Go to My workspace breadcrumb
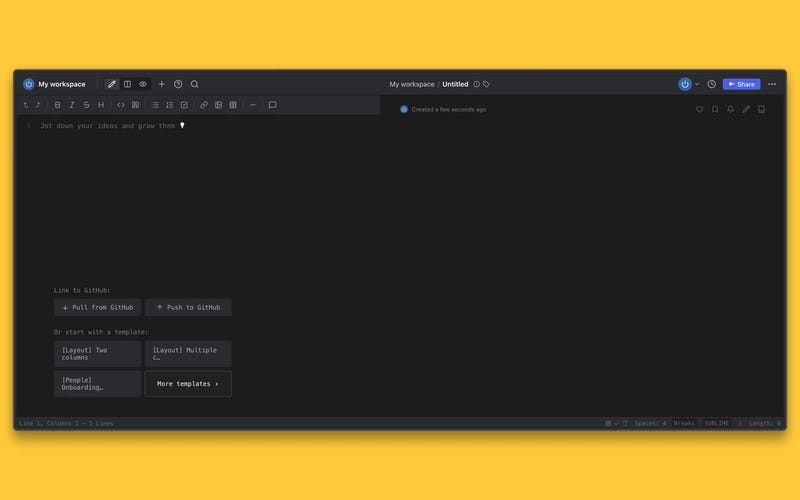The width and height of the screenshot is (800, 500). pos(412,84)
